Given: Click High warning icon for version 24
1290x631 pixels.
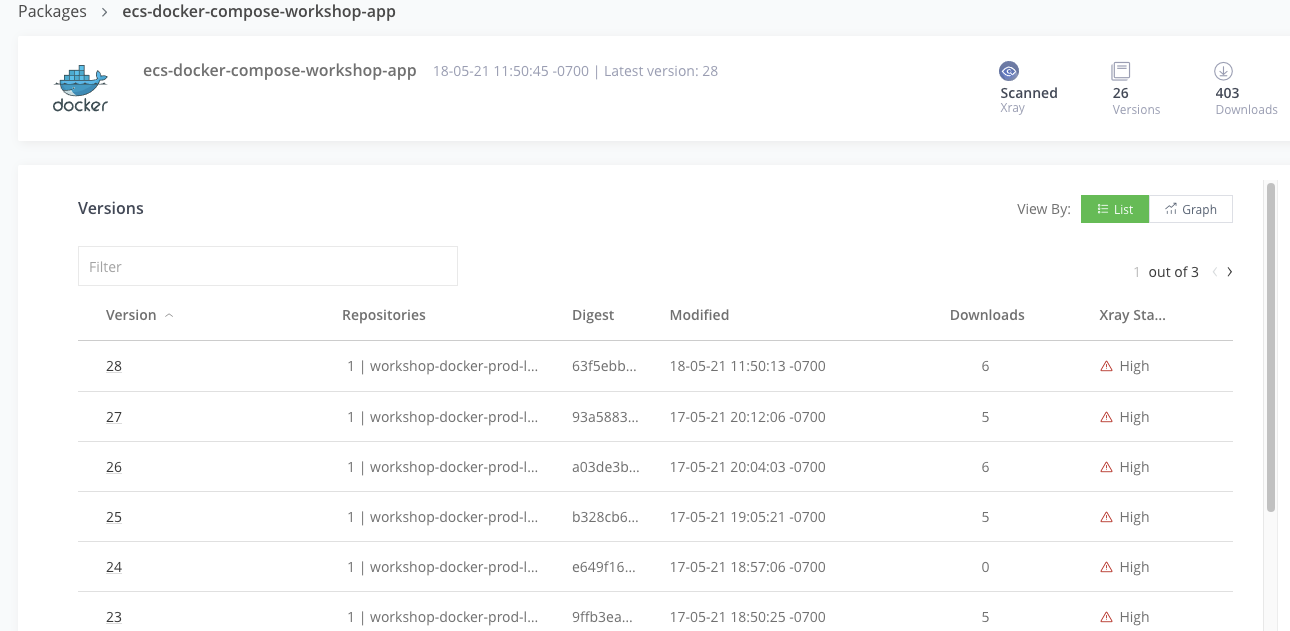Looking at the screenshot, I should (x=1106, y=567).
